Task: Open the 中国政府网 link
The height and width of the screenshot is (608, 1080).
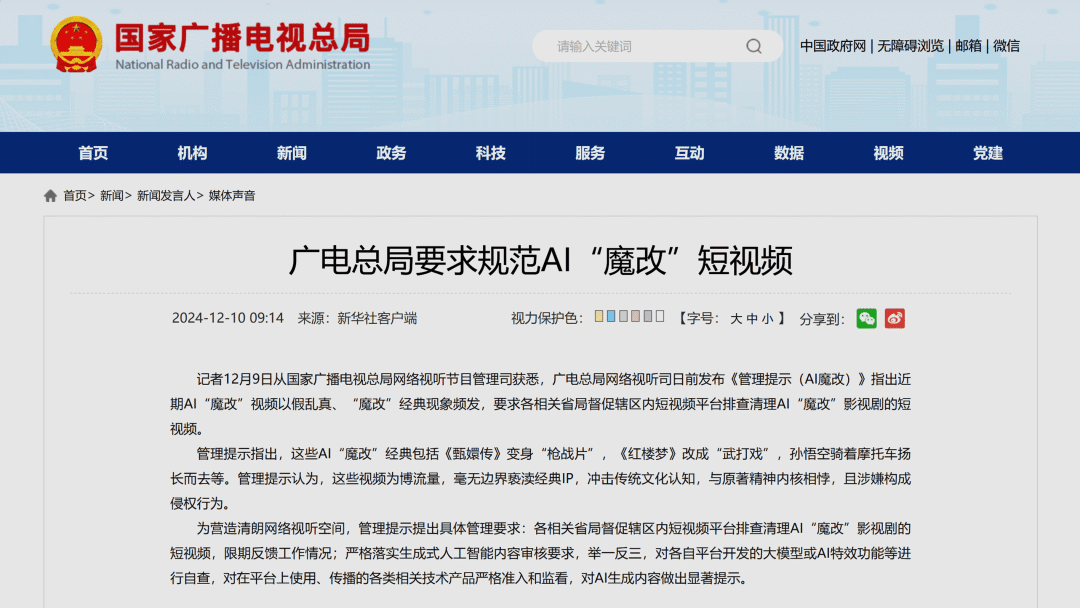Action: (x=833, y=46)
